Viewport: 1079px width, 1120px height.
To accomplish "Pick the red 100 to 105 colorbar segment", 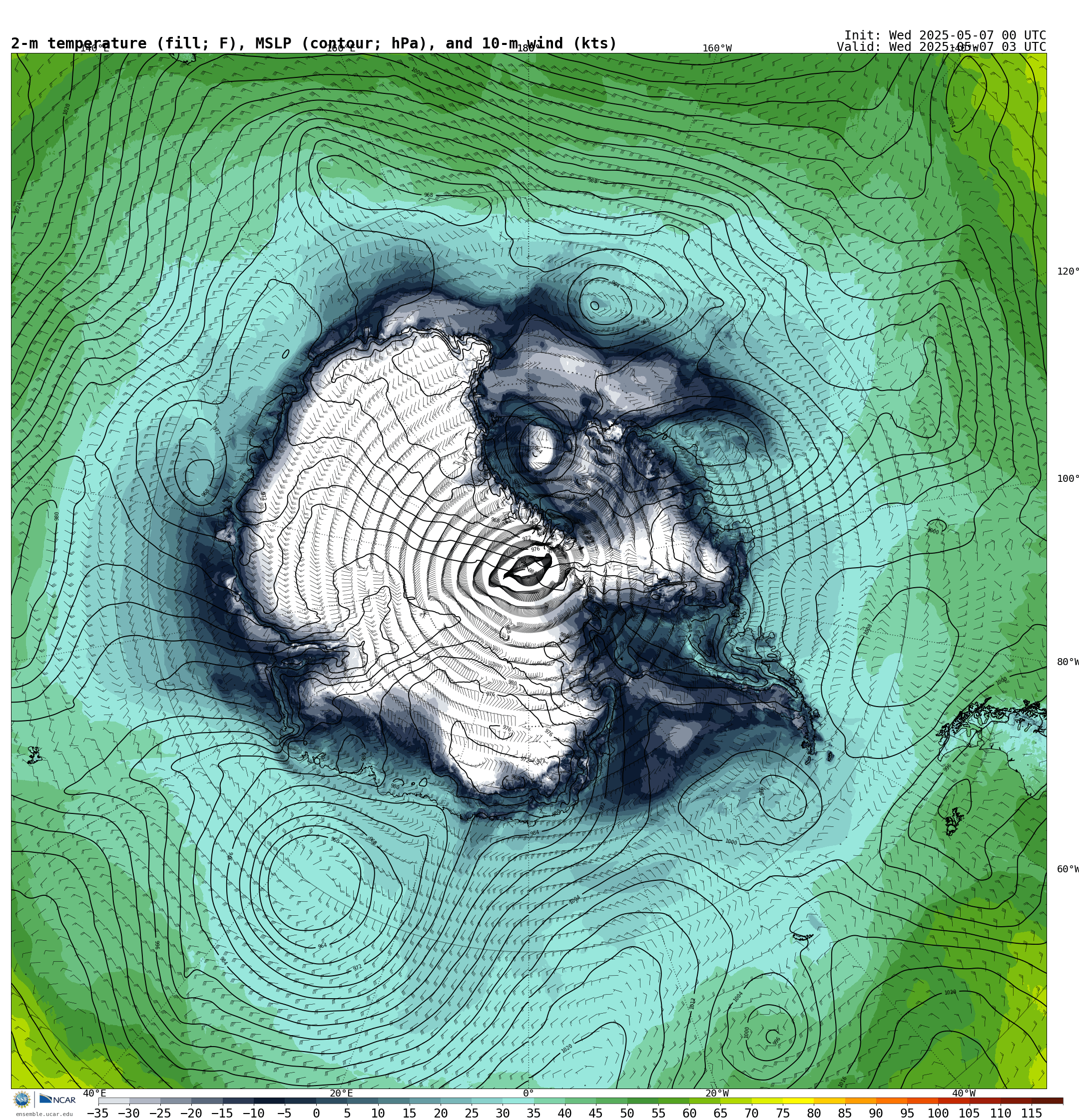I will pyautogui.click(x=954, y=1101).
